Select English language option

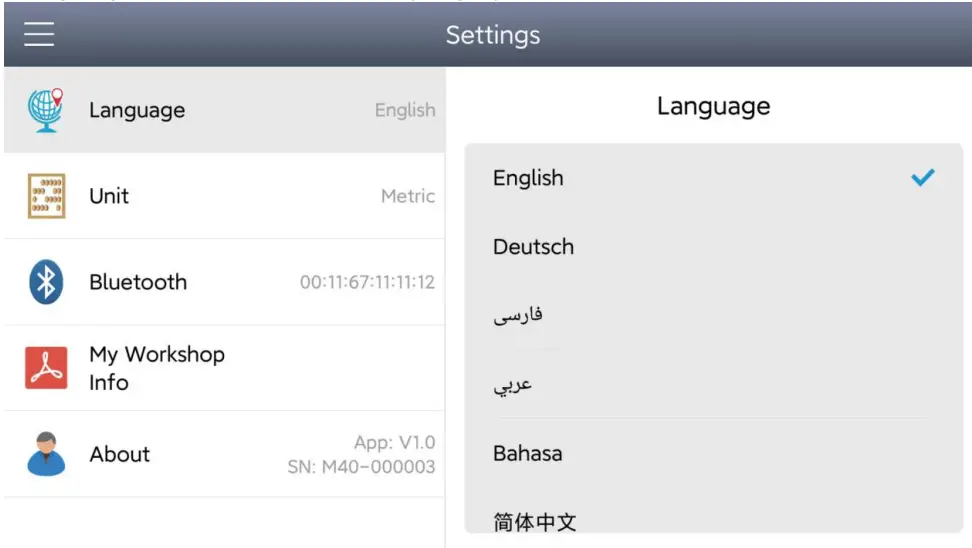(714, 178)
